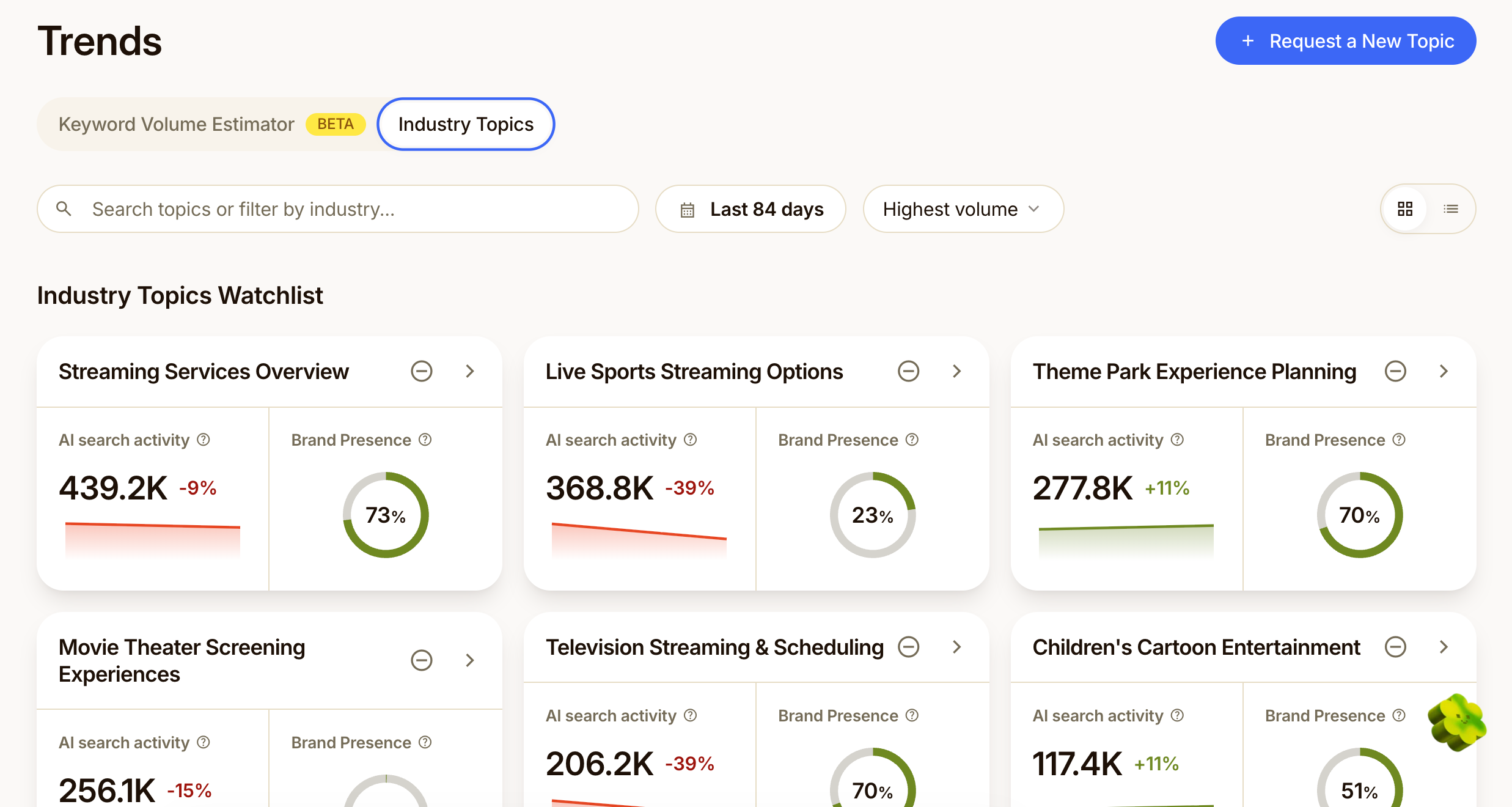Select the Industry Topics tab

tap(466, 124)
